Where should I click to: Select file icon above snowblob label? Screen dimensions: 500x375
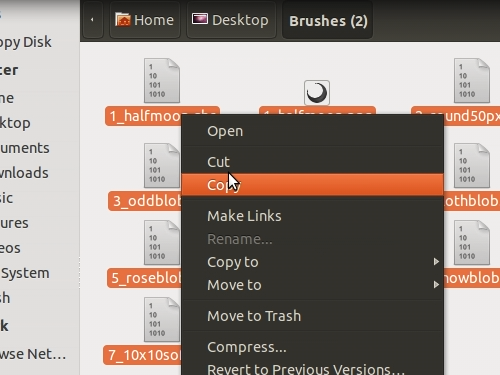(472, 243)
